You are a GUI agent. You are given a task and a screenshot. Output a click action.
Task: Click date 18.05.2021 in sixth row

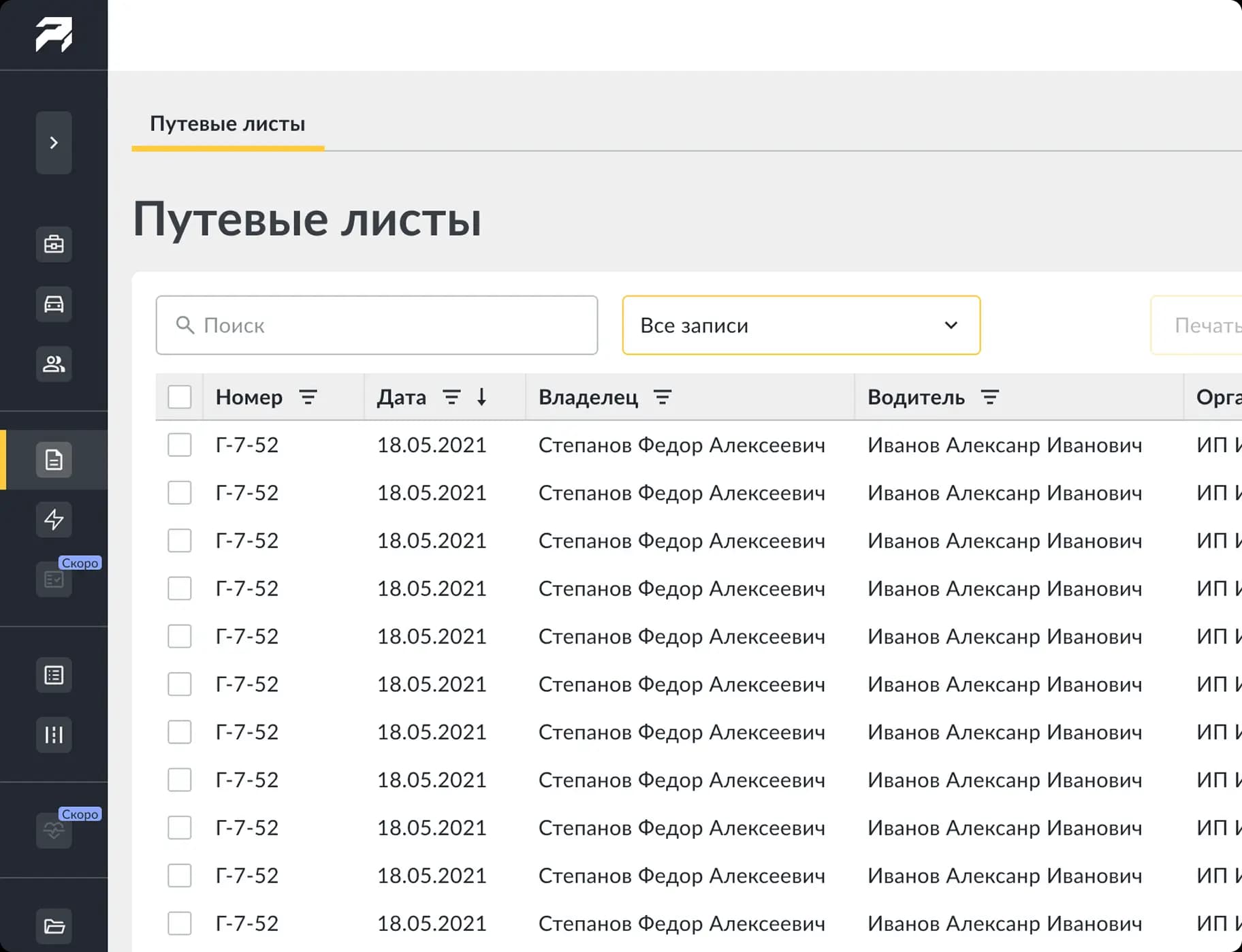432,684
